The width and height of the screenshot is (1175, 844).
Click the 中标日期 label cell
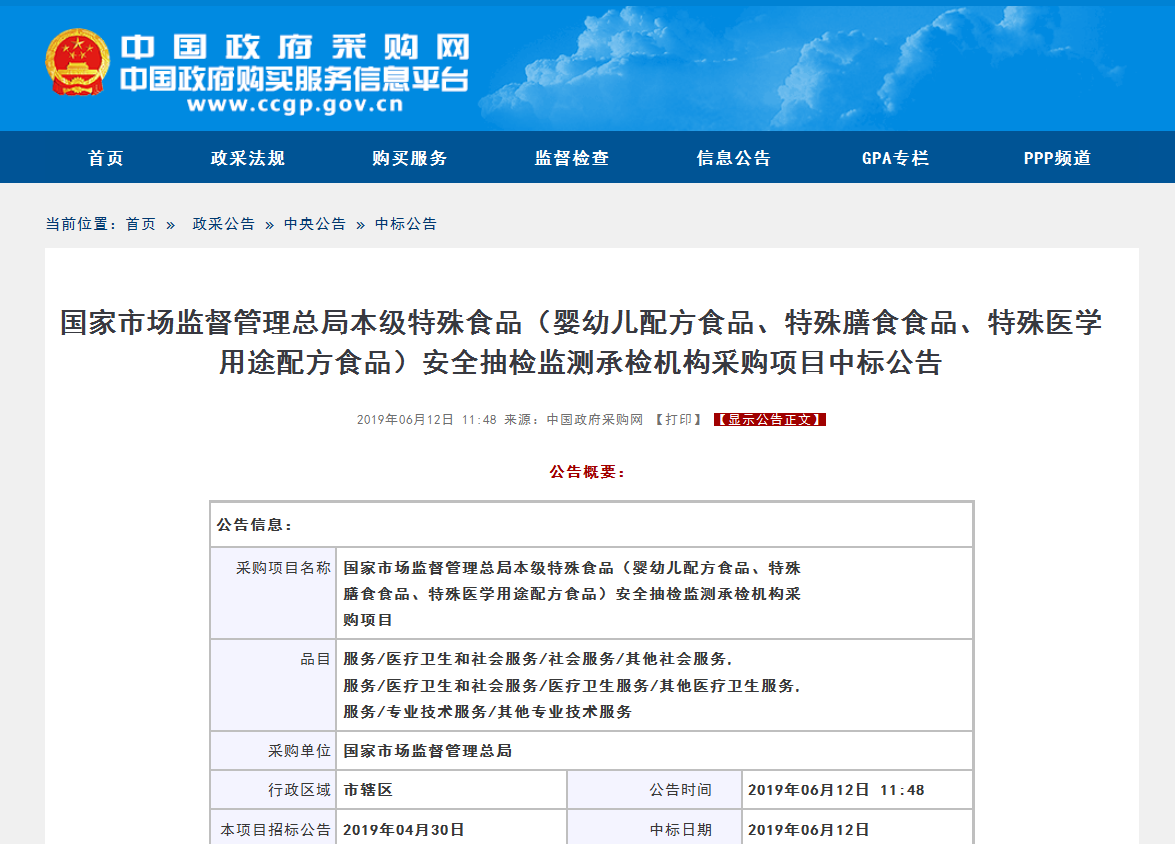(654, 828)
